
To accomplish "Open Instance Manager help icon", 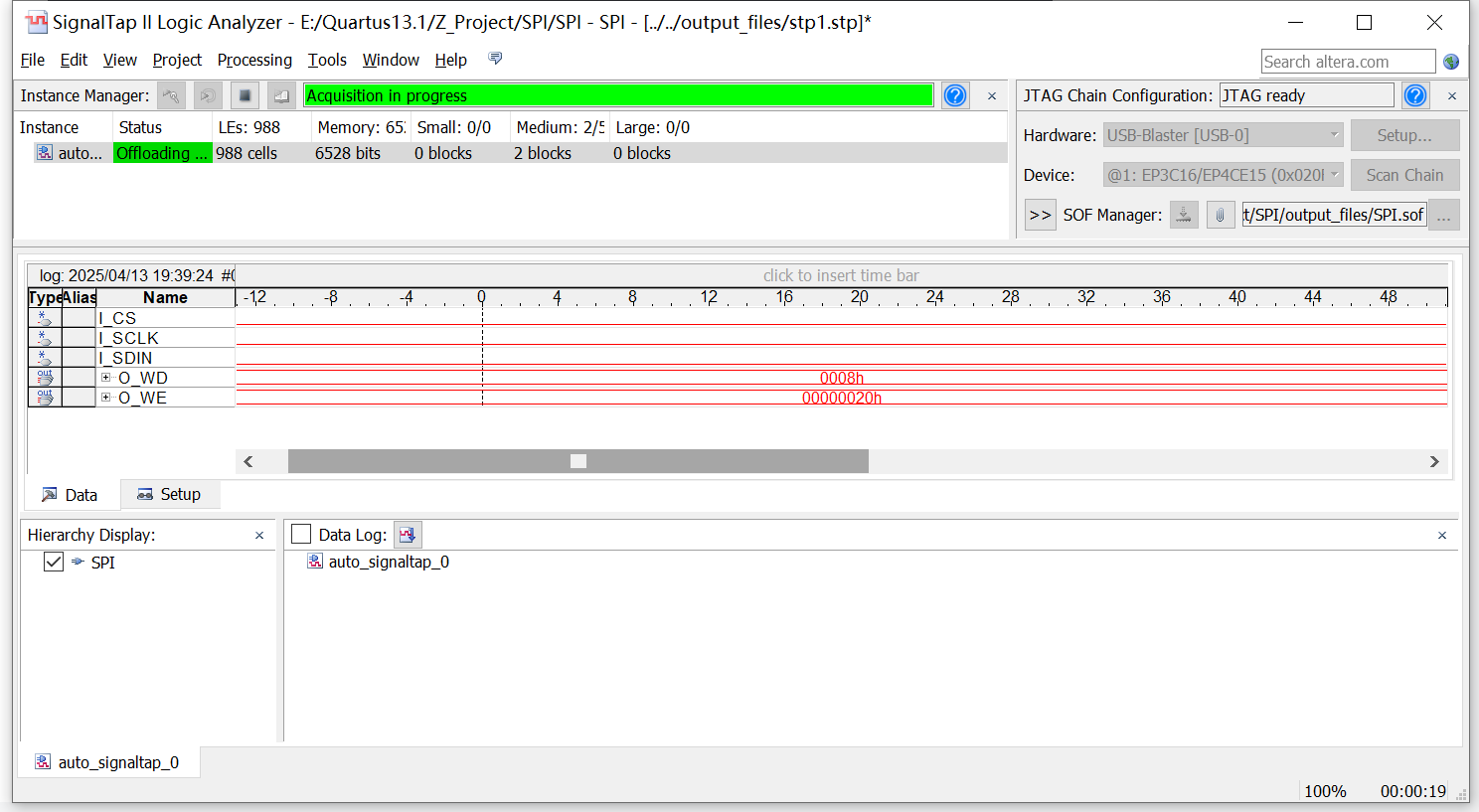I will pyautogui.click(x=955, y=95).
